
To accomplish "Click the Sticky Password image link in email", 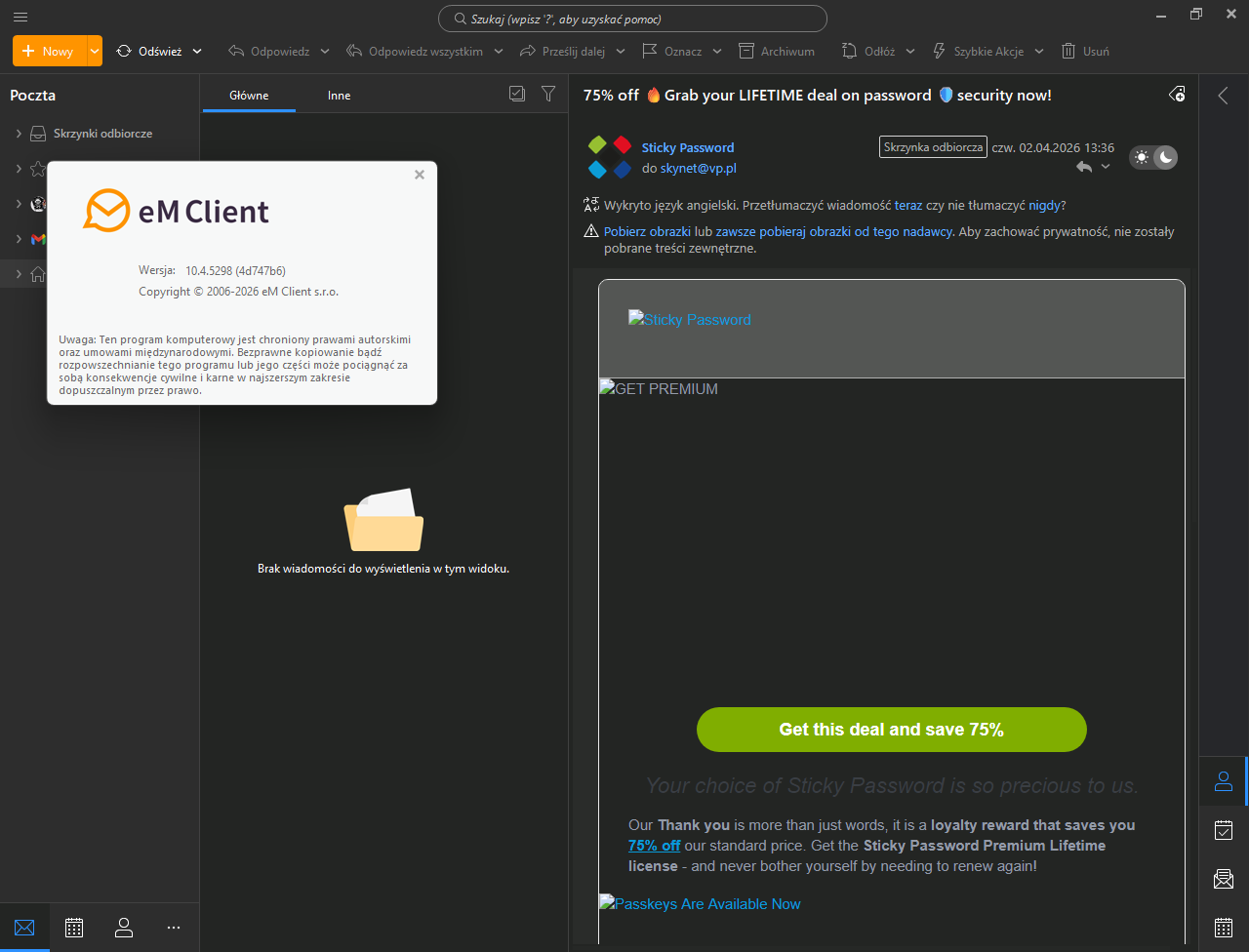I will click(690, 320).
